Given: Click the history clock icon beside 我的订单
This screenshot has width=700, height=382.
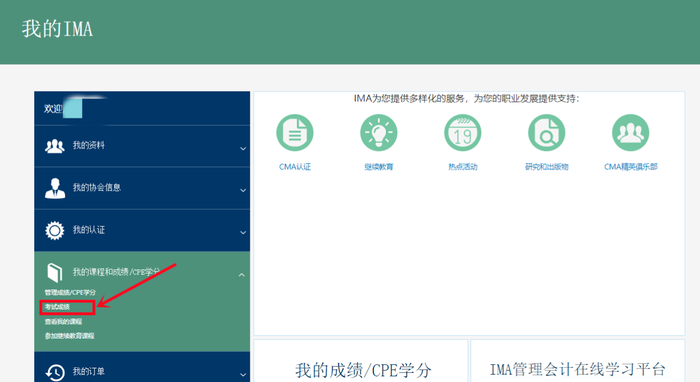Looking at the screenshot, I should pyautogui.click(x=55, y=372).
